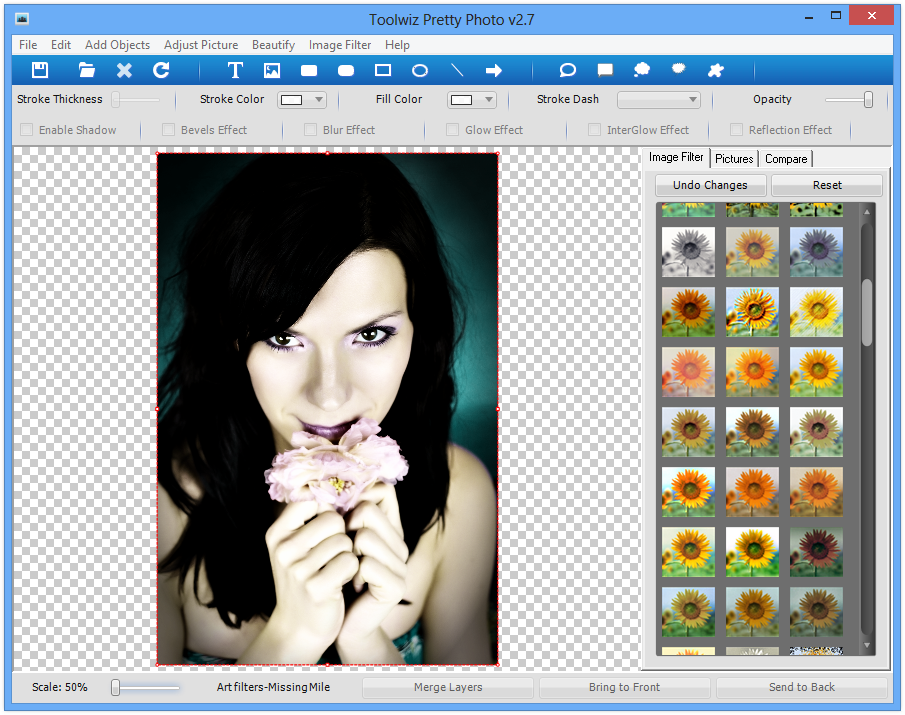The width and height of the screenshot is (905, 715).
Task: Check the Reflection Effect option
Action: (737, 130)
